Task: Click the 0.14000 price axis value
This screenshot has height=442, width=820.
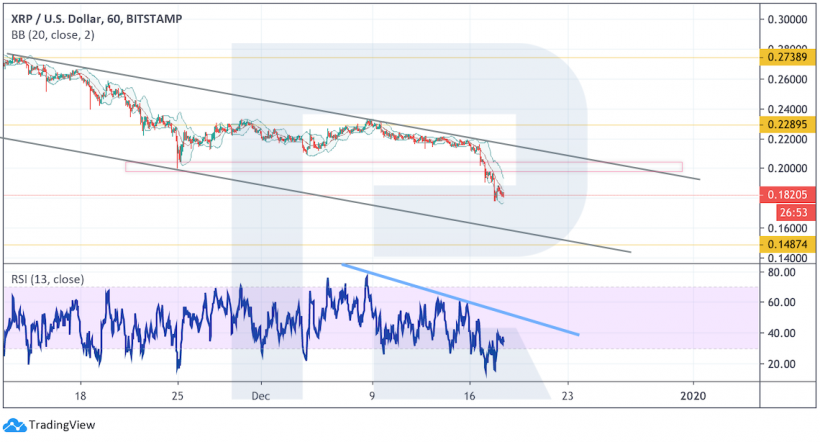Action: tap(787, 258)
